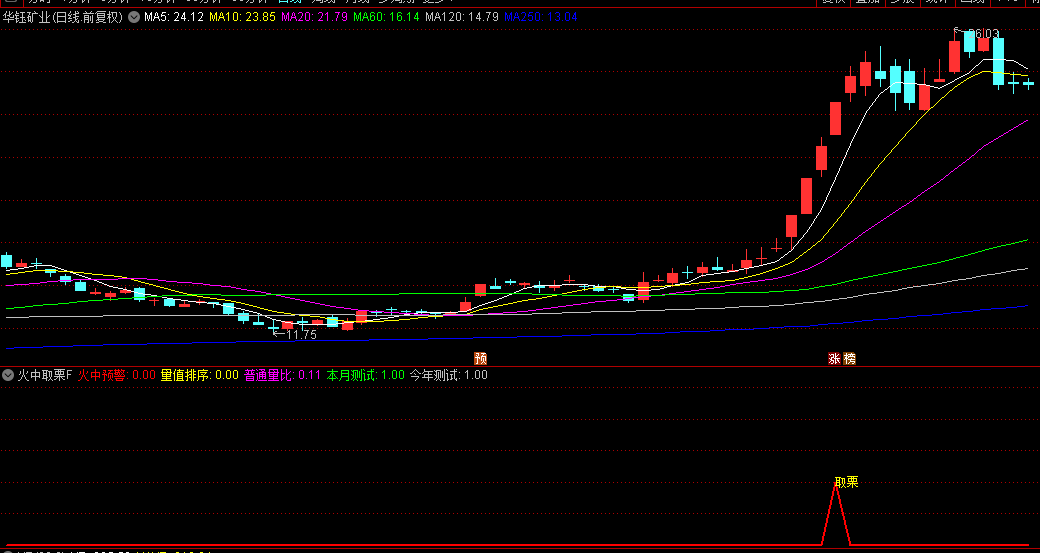1040x553 pixels.
Task: Select the MA120: 14.79 label
Action: 462,17
